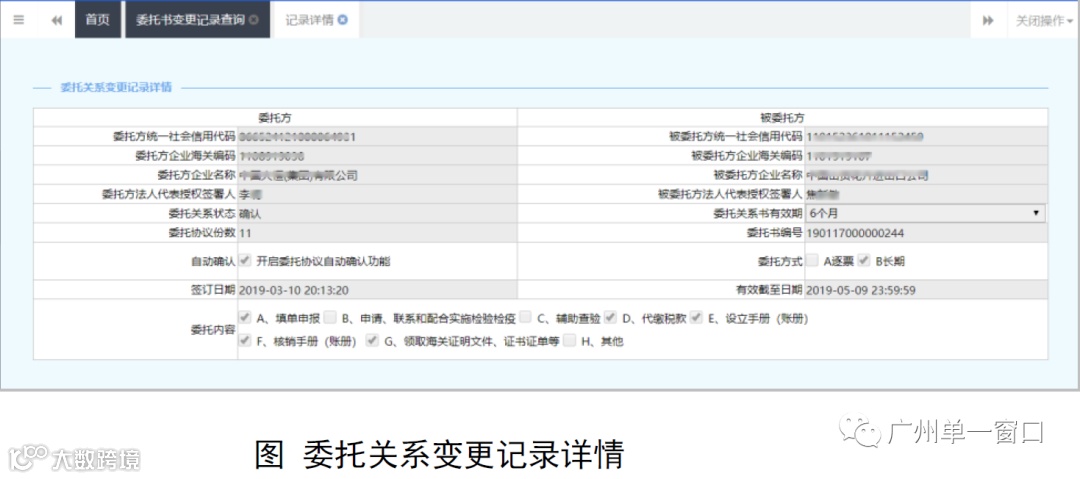Click the 委托方企业名称 field
Screen dimensions: 1080x479
(x=377, y=175)
